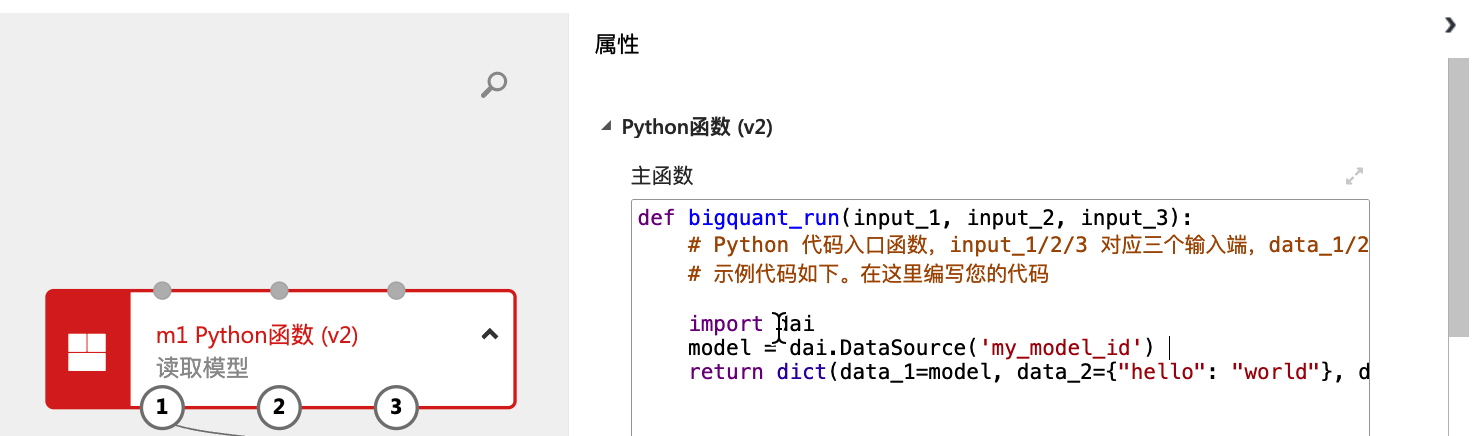This screenshot has width=1478, height=436.
Task: Click the third input port dot above m1
Action: pyautogui.click(x=396, y=290)
